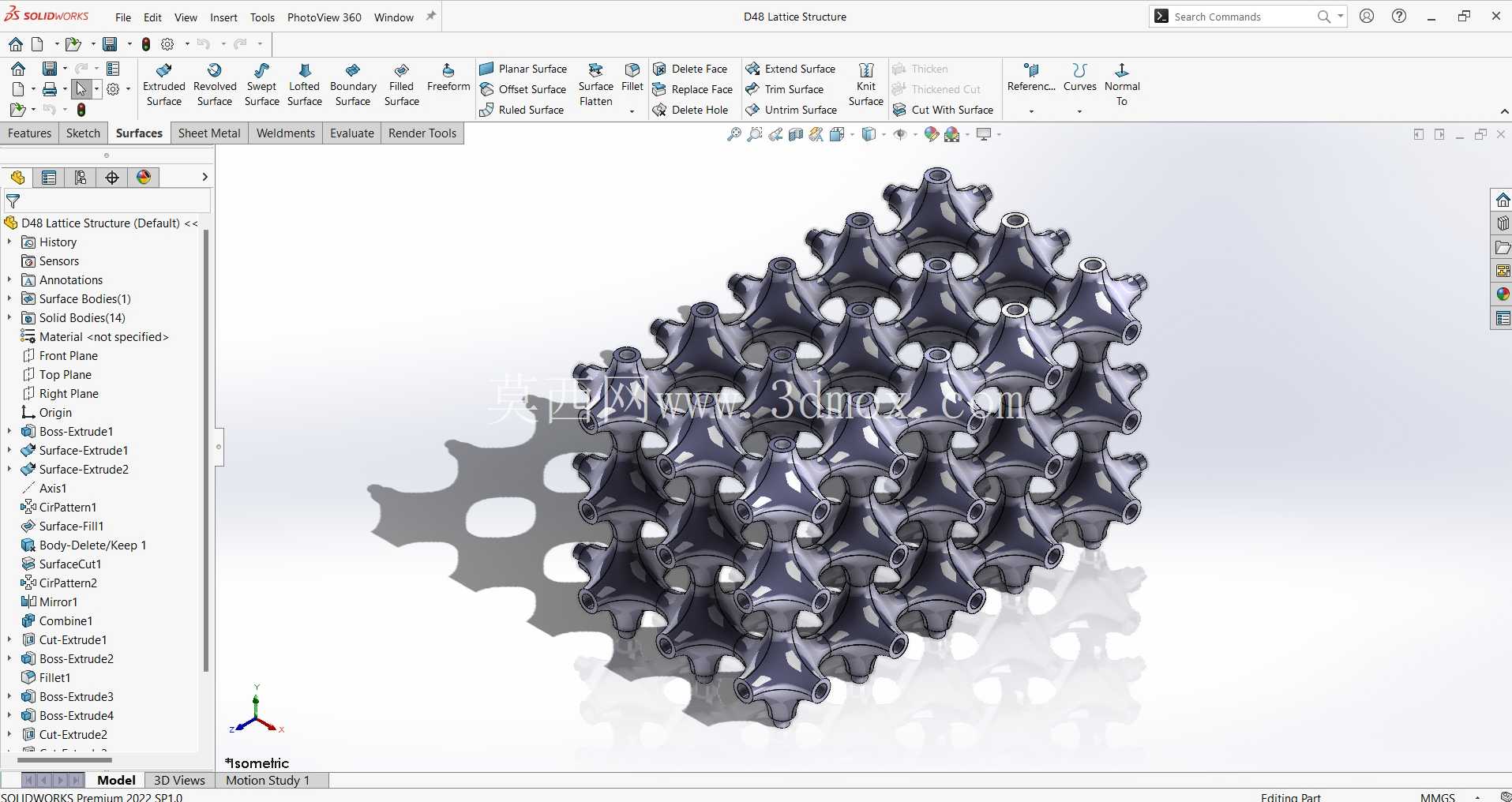
Task: Switch to the 3D Views tab
Action: 179,780
